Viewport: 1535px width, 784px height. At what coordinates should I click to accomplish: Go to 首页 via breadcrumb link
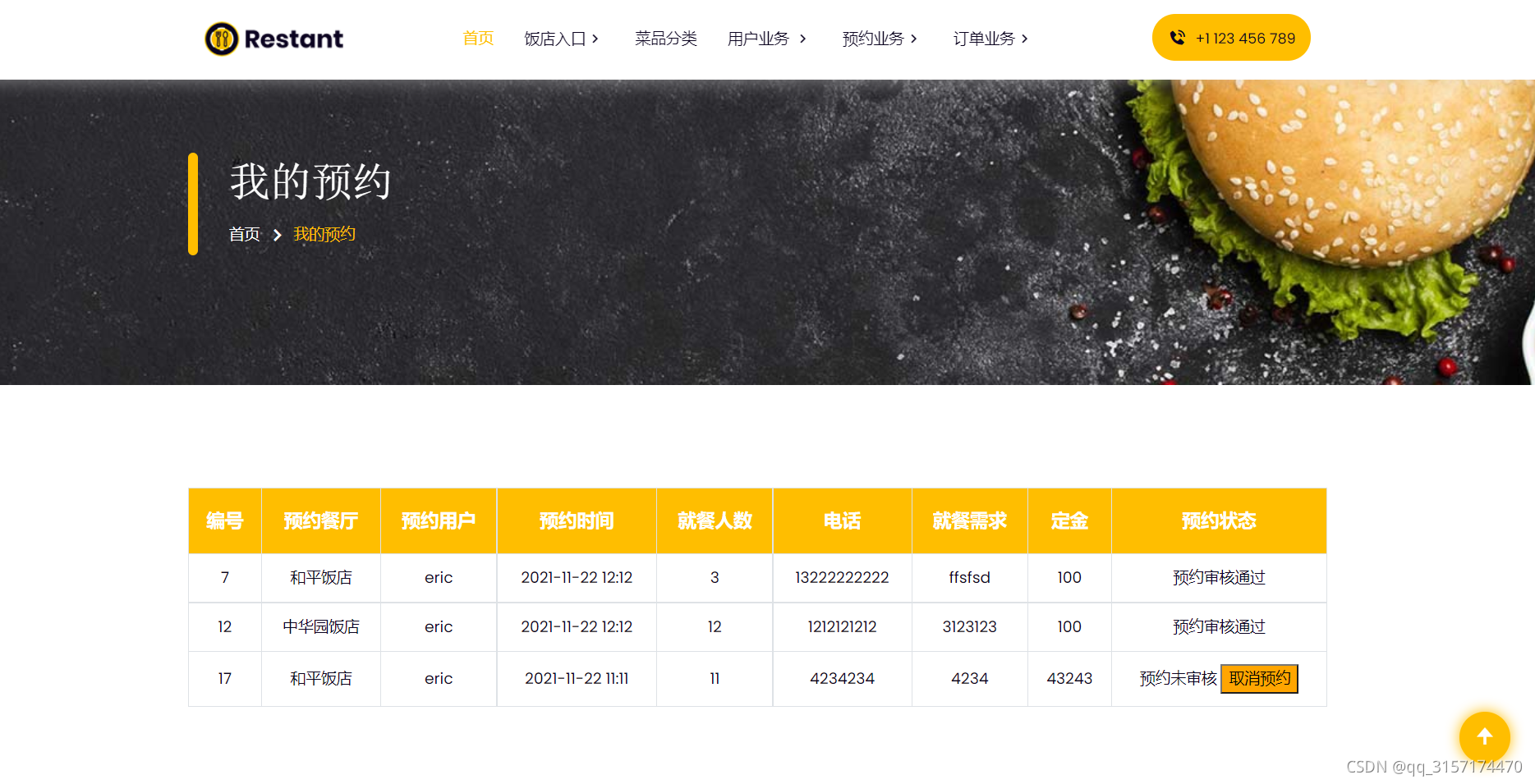pos(244,234)
